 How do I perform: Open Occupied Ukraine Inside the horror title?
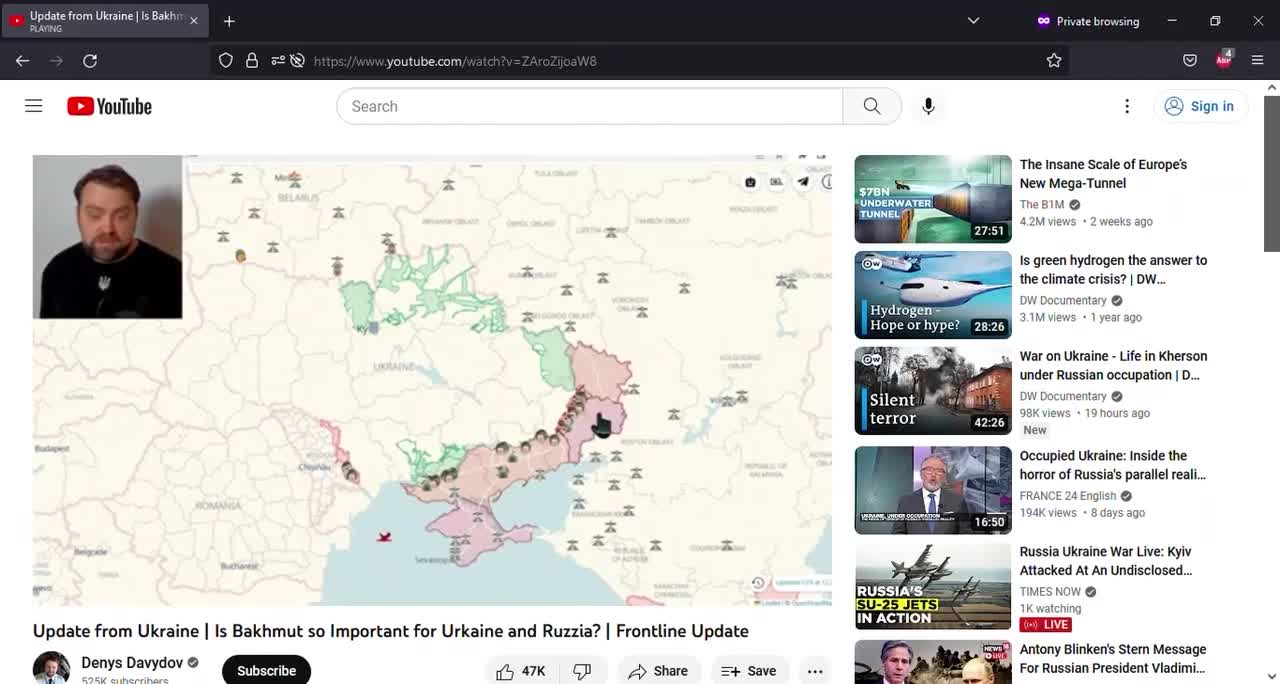point(1113,465)
